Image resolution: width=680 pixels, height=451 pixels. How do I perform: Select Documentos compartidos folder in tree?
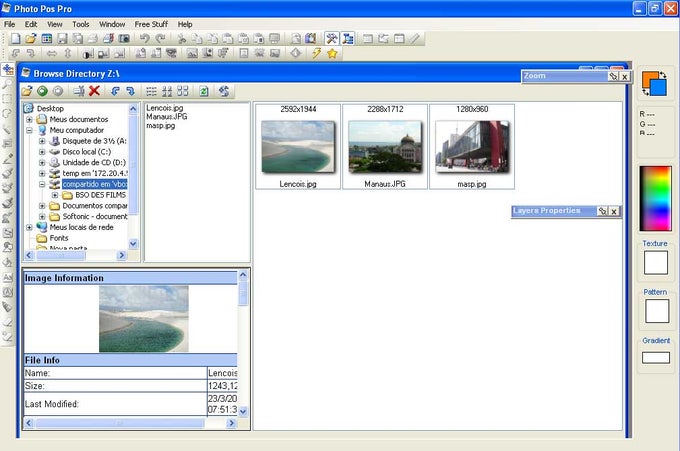(95, 206)
